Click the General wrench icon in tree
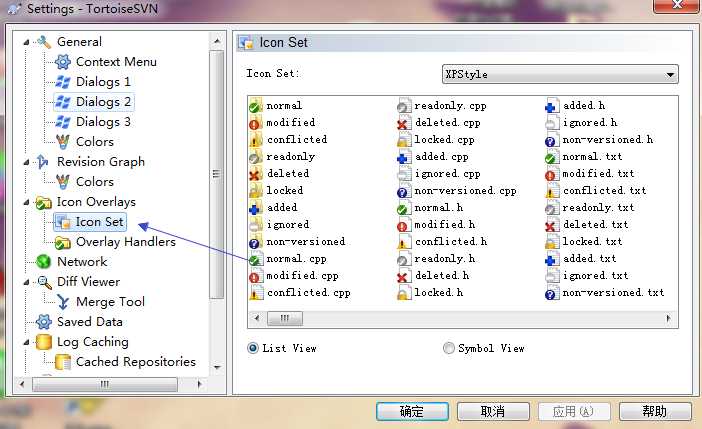This screenshot has width=702, height=429. pos(44,42)
